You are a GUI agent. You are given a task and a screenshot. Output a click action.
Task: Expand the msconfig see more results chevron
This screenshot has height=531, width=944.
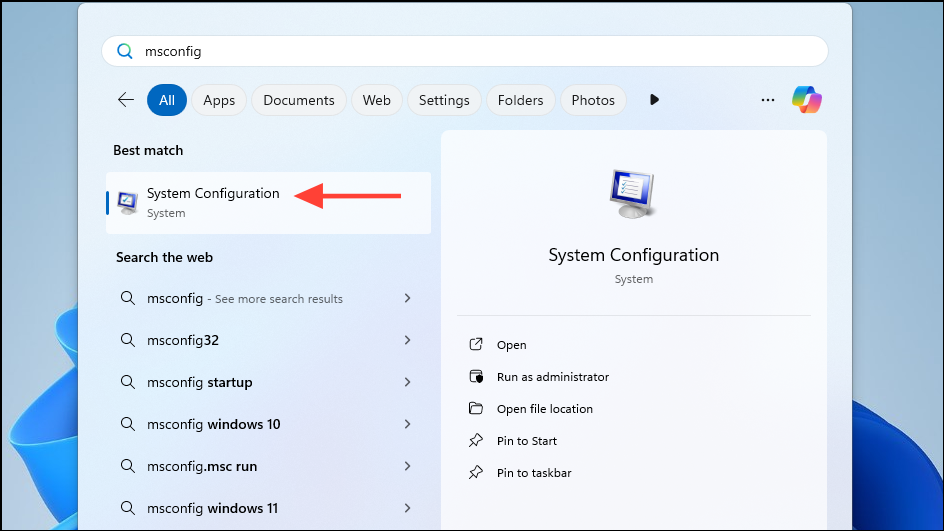408,298
